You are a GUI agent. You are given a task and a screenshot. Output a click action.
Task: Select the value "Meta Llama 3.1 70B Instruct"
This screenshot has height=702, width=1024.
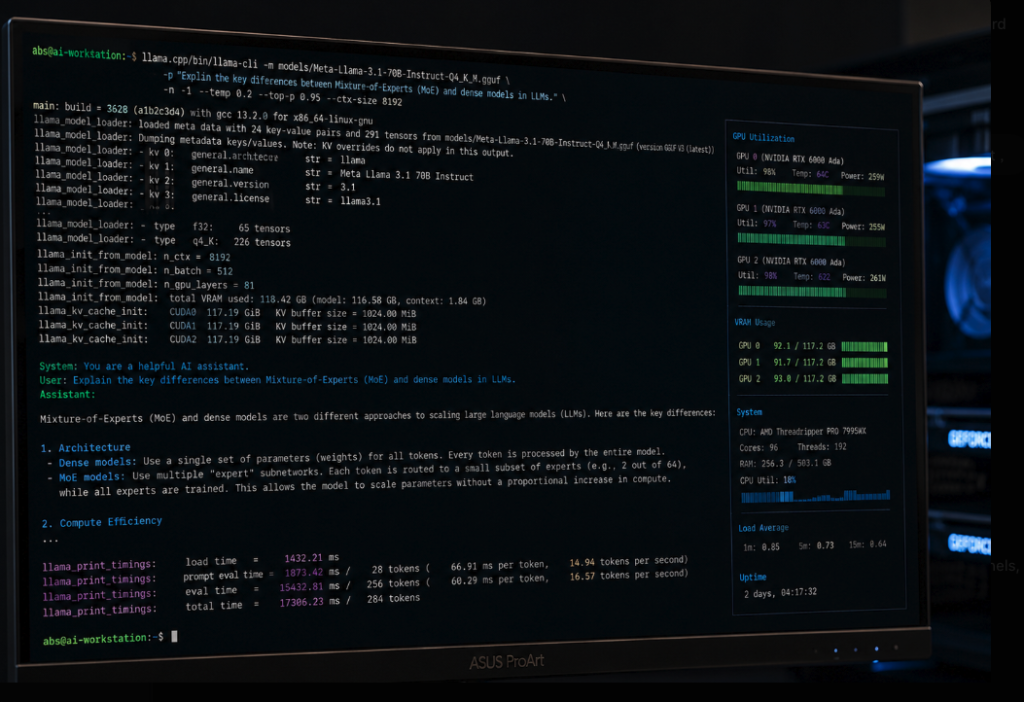click(x=406, y=176)
